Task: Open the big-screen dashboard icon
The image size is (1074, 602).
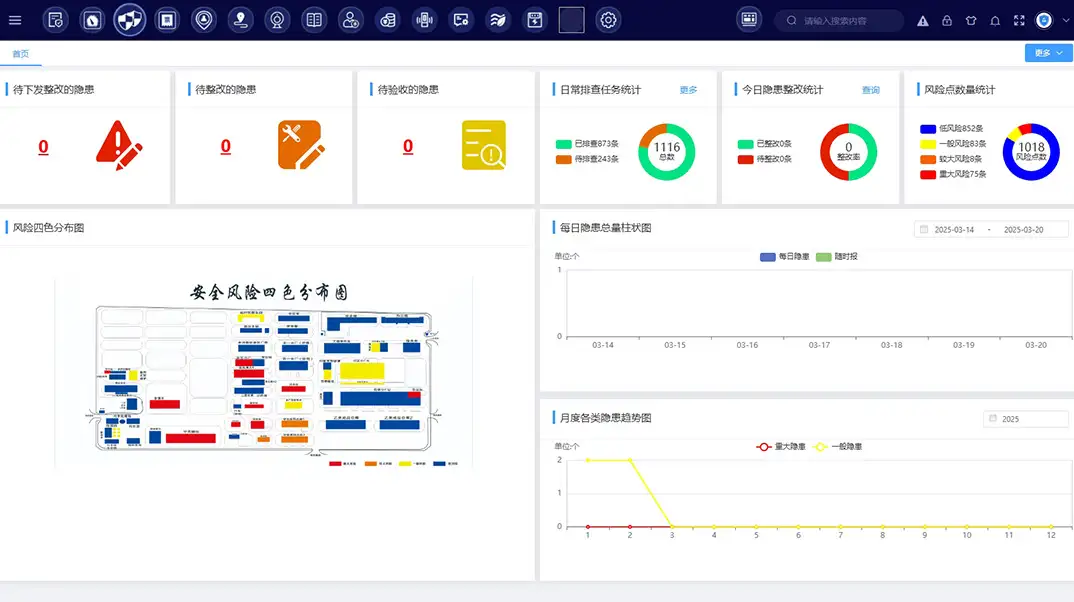Action: (x=749, y=19)
